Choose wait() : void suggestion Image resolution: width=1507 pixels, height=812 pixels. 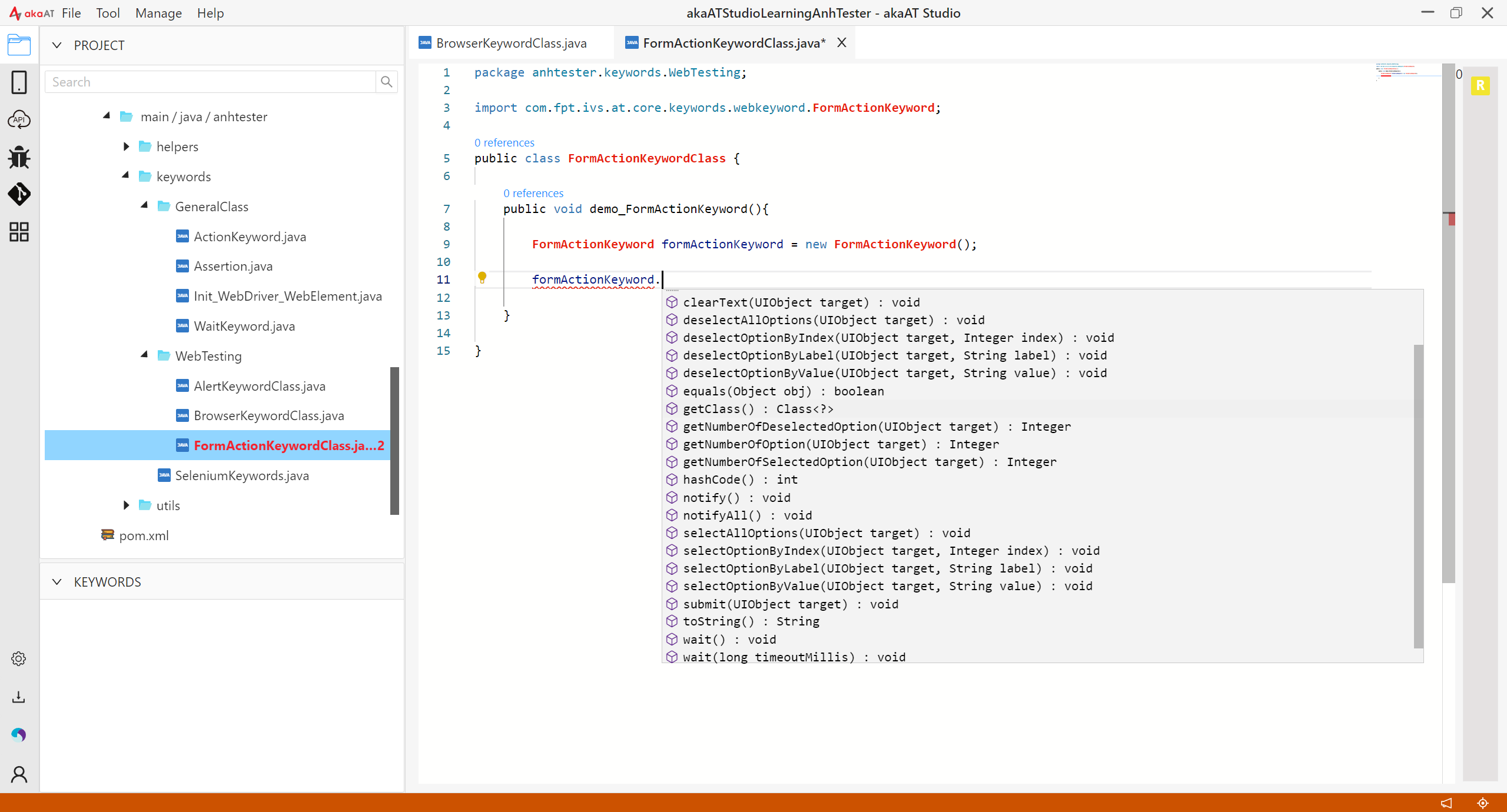point(1037,640)
